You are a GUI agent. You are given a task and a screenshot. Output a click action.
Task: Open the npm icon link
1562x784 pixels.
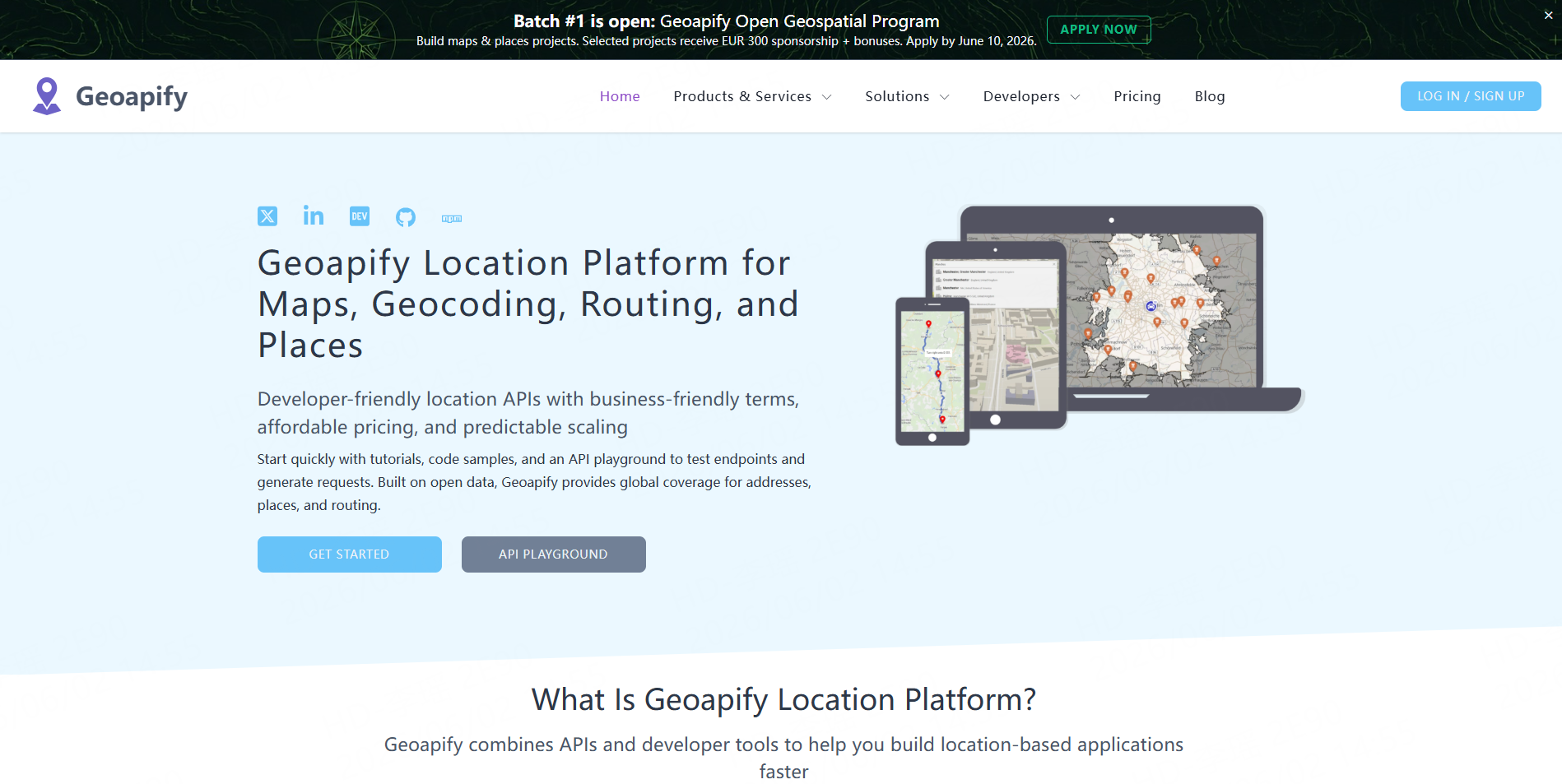point(452,219)
